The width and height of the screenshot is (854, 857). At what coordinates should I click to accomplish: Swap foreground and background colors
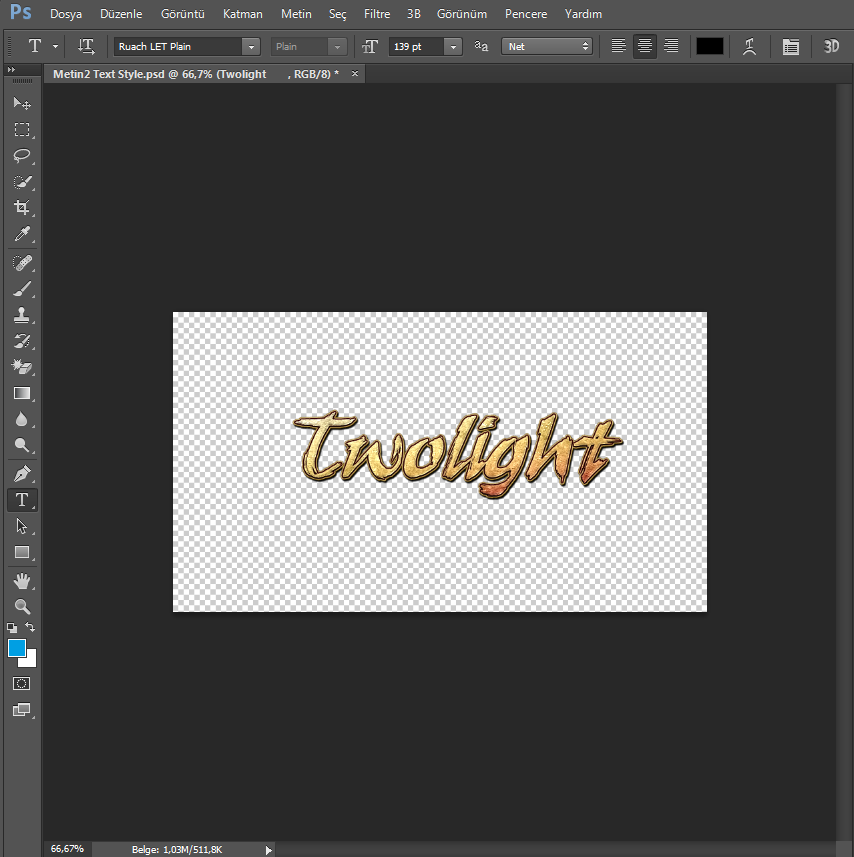coord(30,627)
